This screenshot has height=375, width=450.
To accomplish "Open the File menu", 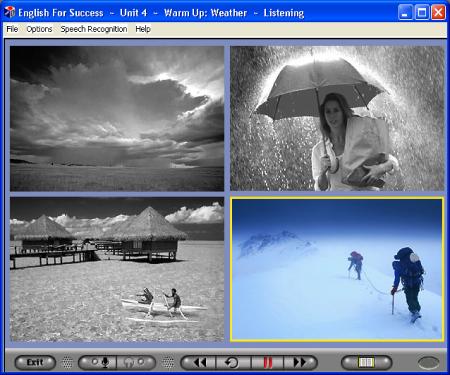I will (x=12, y=29).
